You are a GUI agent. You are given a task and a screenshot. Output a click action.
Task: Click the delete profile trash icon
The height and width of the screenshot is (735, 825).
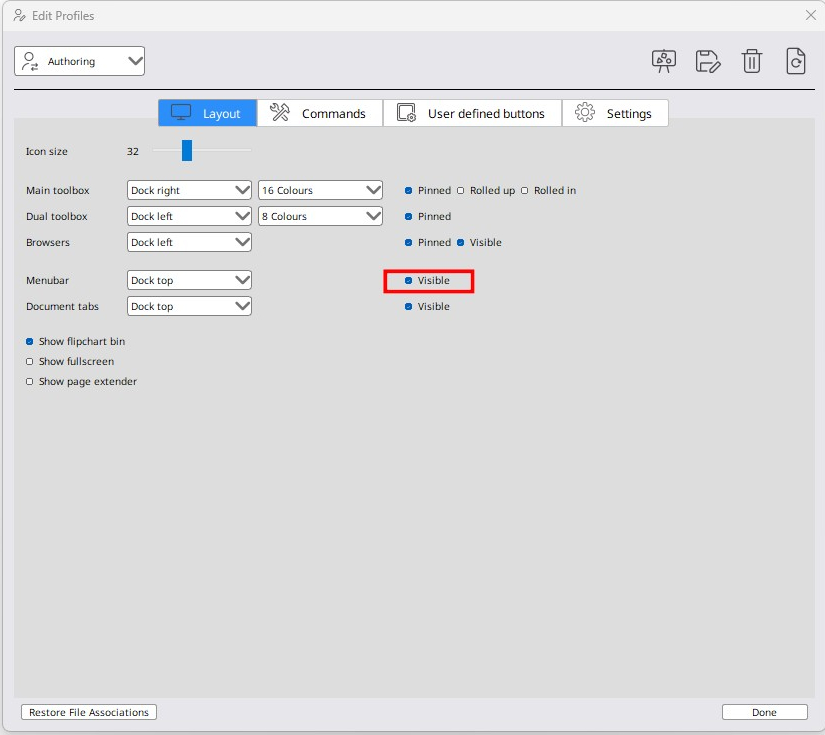pyautogui.click(x=752, y=61)
